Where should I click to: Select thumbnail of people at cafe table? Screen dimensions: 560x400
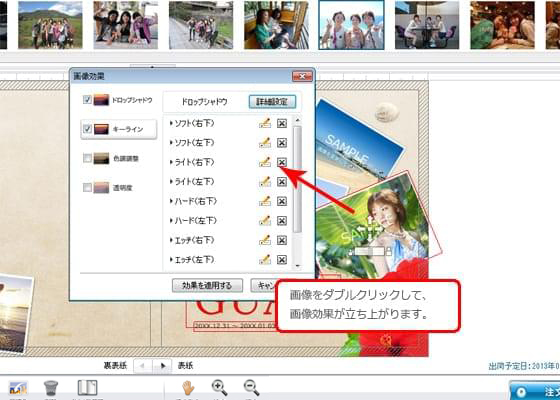[427, 25]
